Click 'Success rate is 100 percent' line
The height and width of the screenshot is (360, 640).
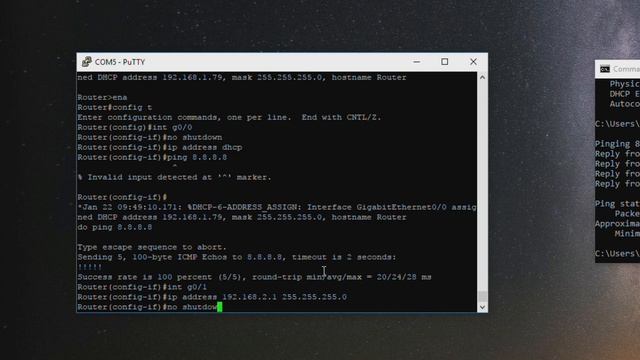254,277
